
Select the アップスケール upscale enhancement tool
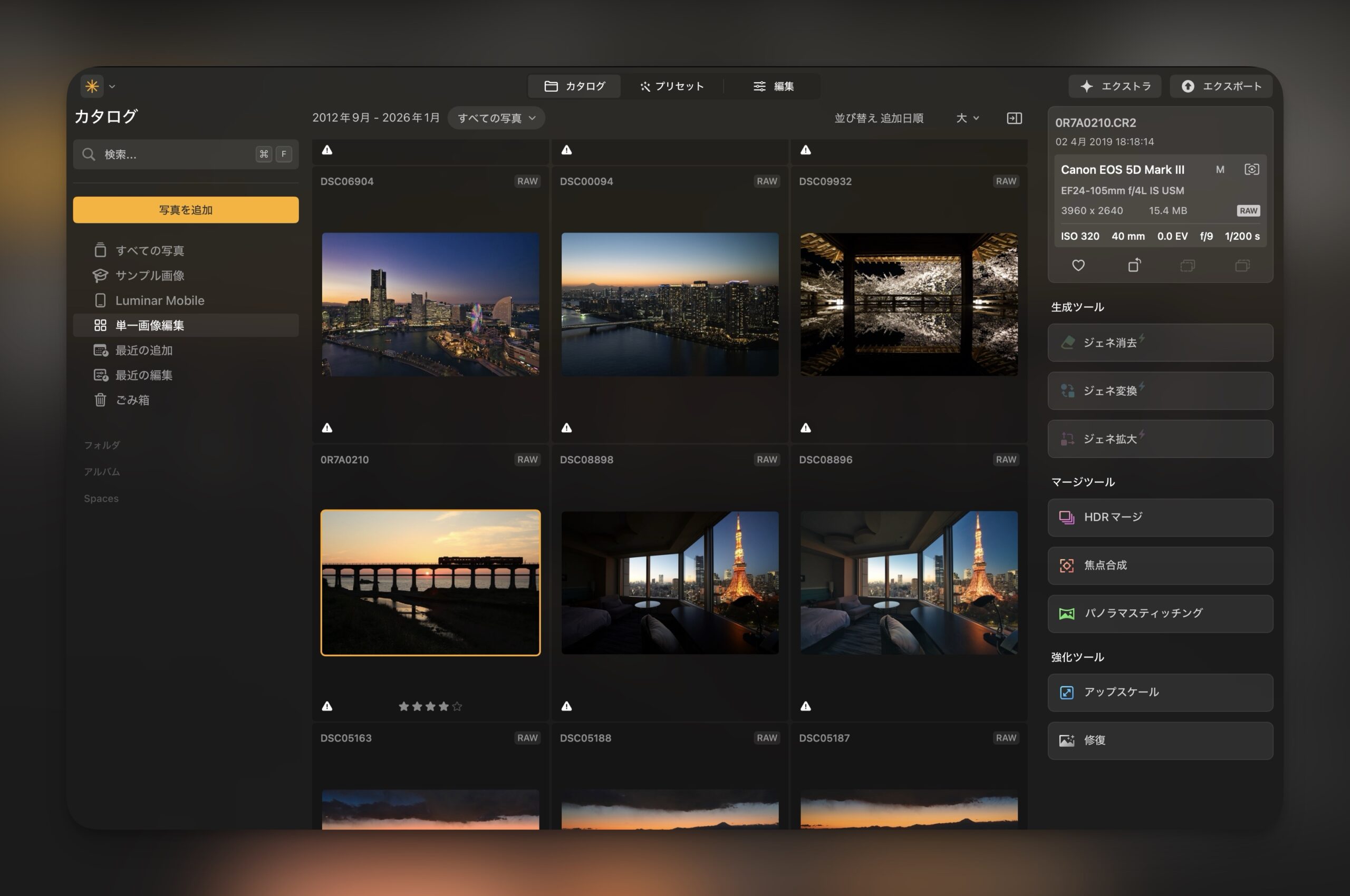1159,692
